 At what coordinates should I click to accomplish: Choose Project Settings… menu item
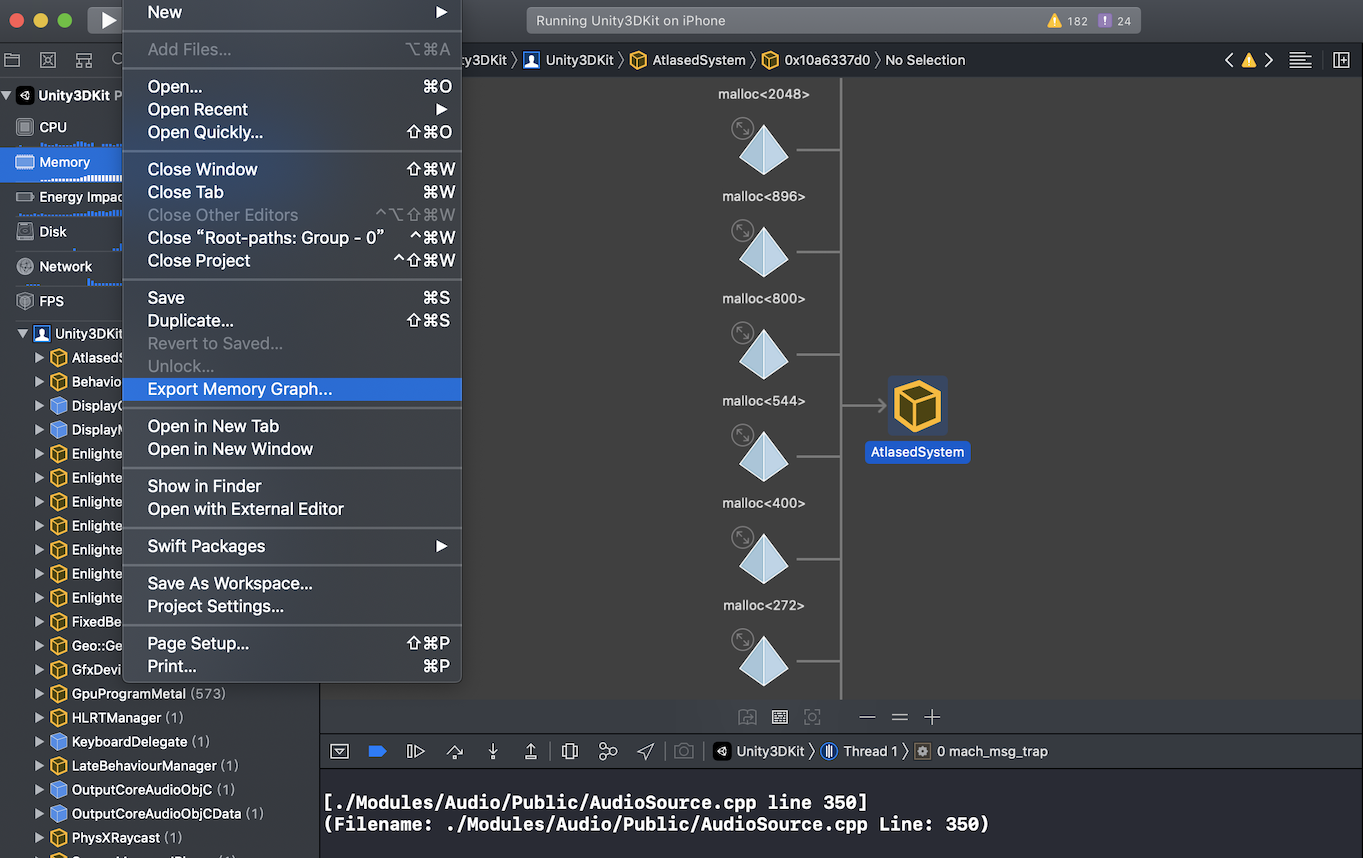coord(292,606)
